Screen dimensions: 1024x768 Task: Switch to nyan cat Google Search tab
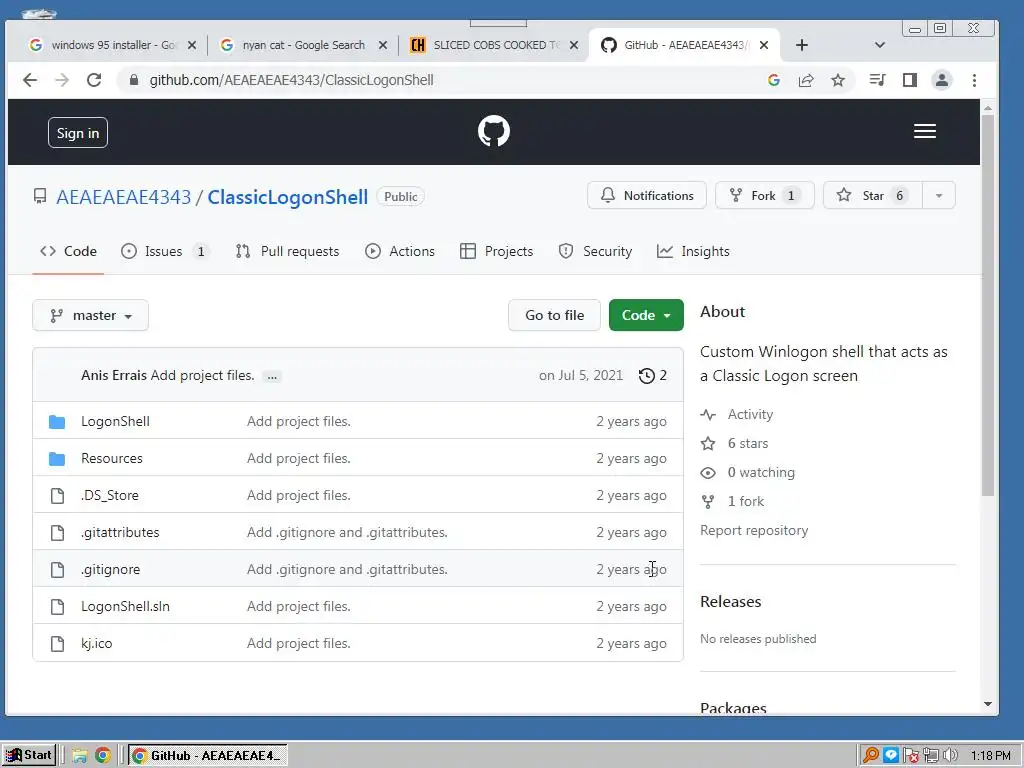pos(304,45)
